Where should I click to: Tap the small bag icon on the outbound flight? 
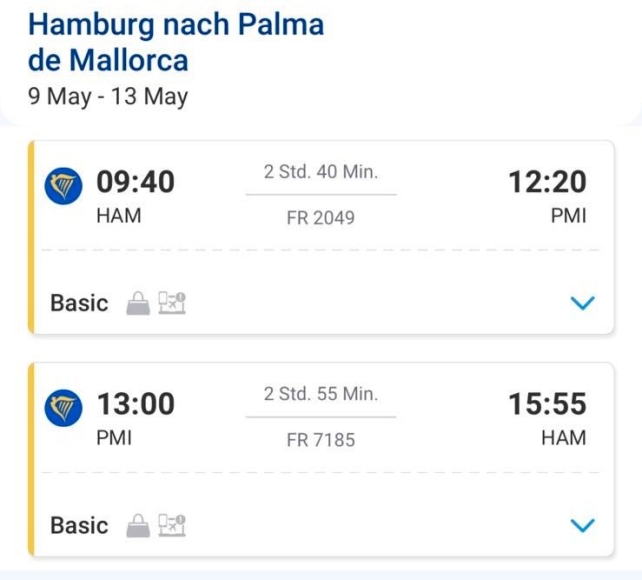(x=138, y=304)
